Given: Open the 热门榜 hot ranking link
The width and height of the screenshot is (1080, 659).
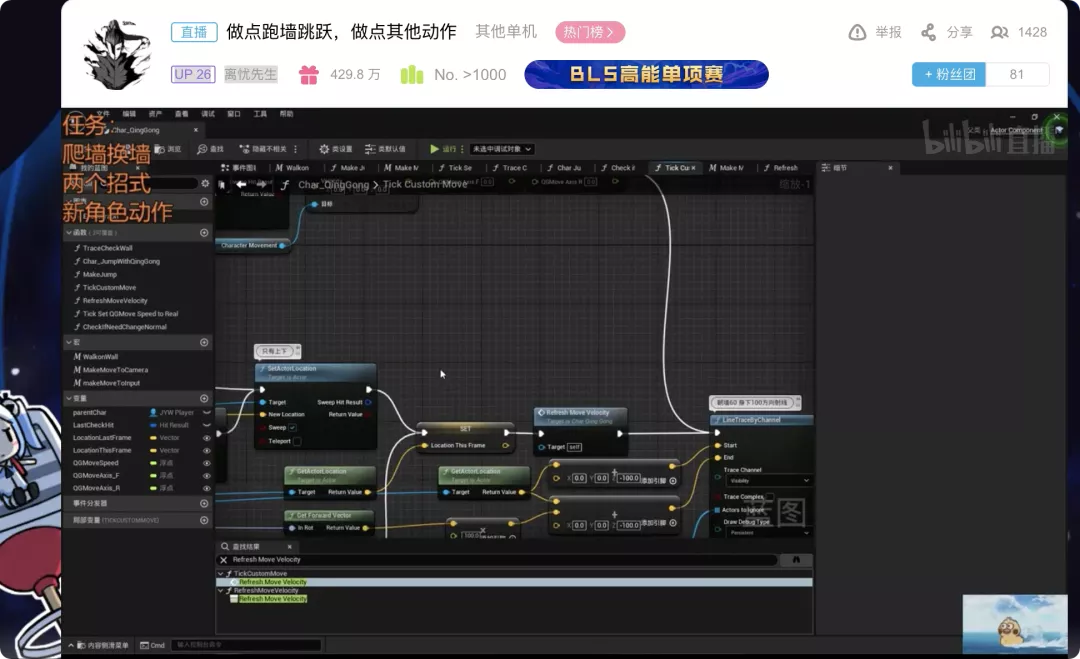Looking at the screenshot, I should (590, 32).
